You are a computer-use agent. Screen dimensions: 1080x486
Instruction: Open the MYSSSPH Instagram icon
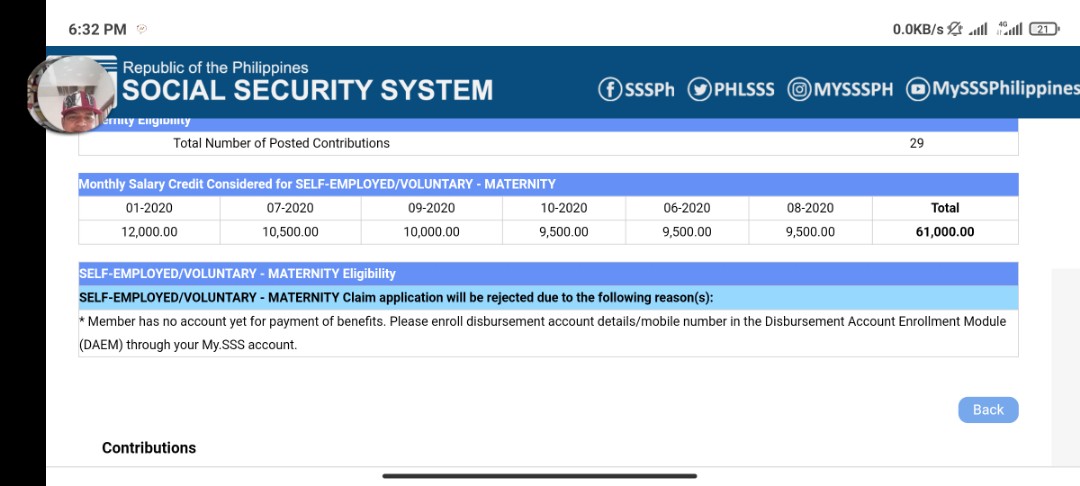[799, 89]
